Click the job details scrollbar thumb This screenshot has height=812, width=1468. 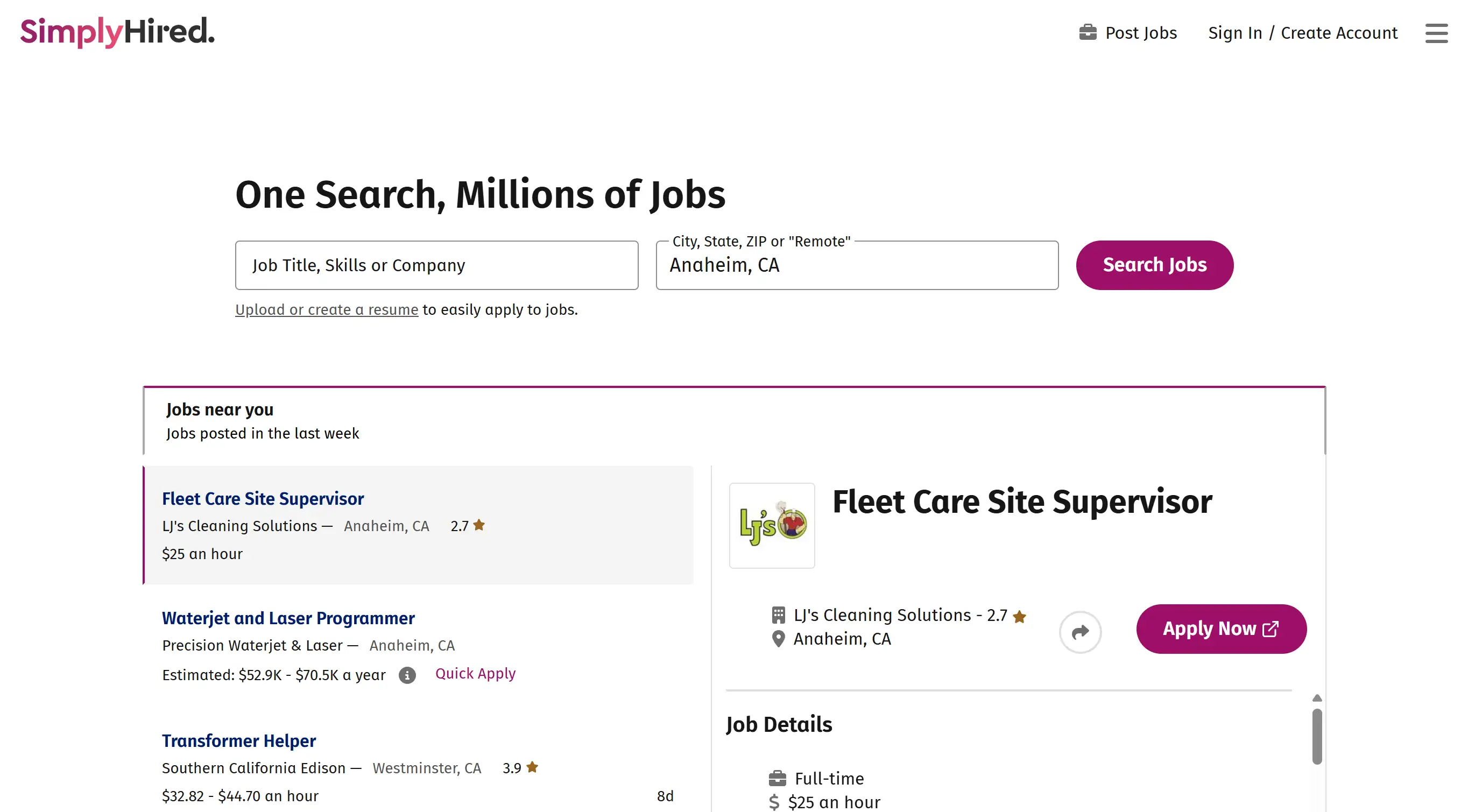pos(1317,736)
